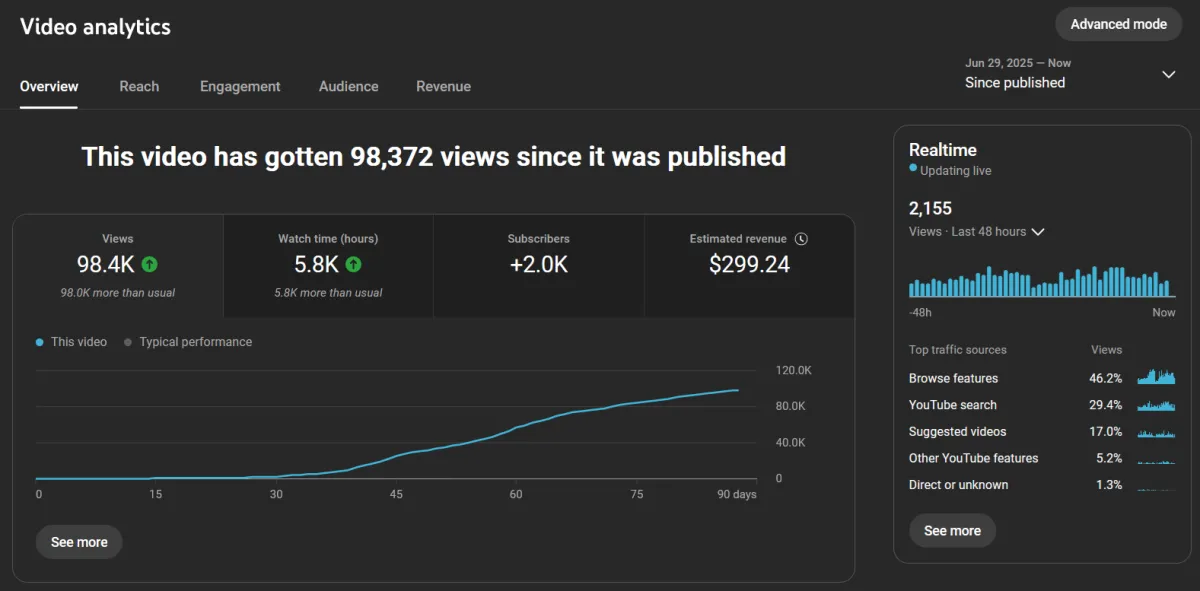Viewport: 1200px width, 591px height.
Task: Click the Realtime 48-hour bar chart
Action: point(1042,282)
